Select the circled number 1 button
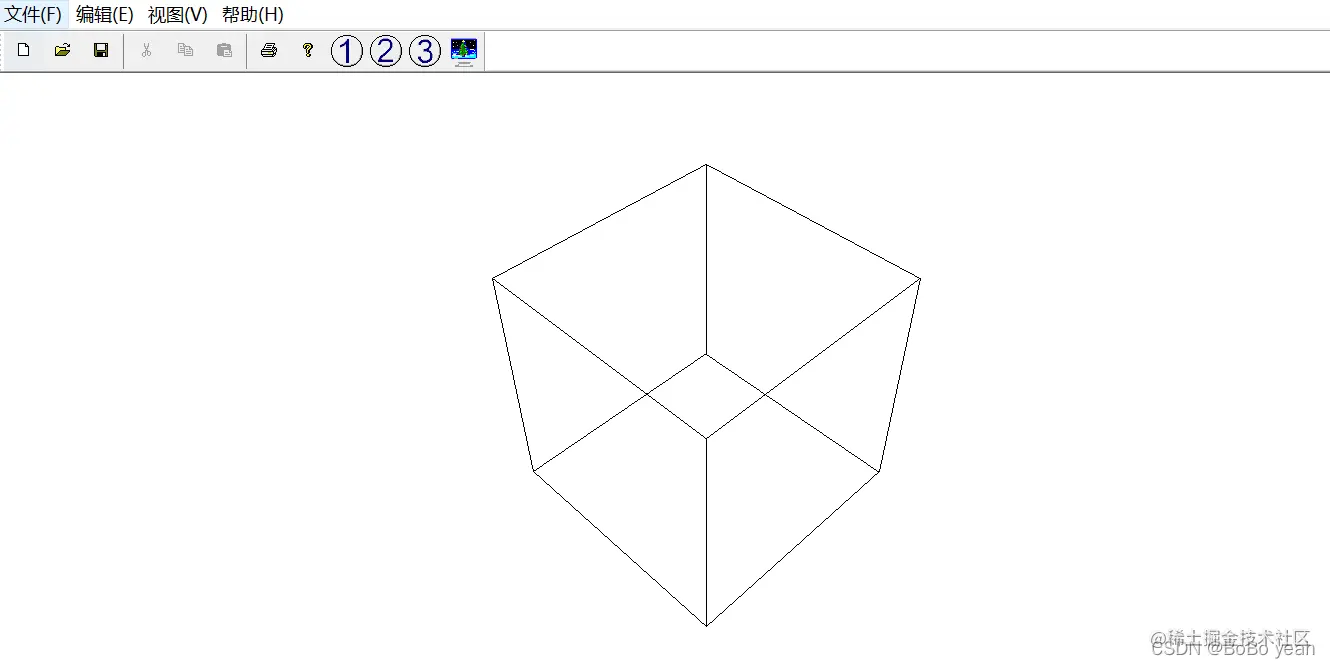Screen dimensions: 1330x668 (347, 51)
